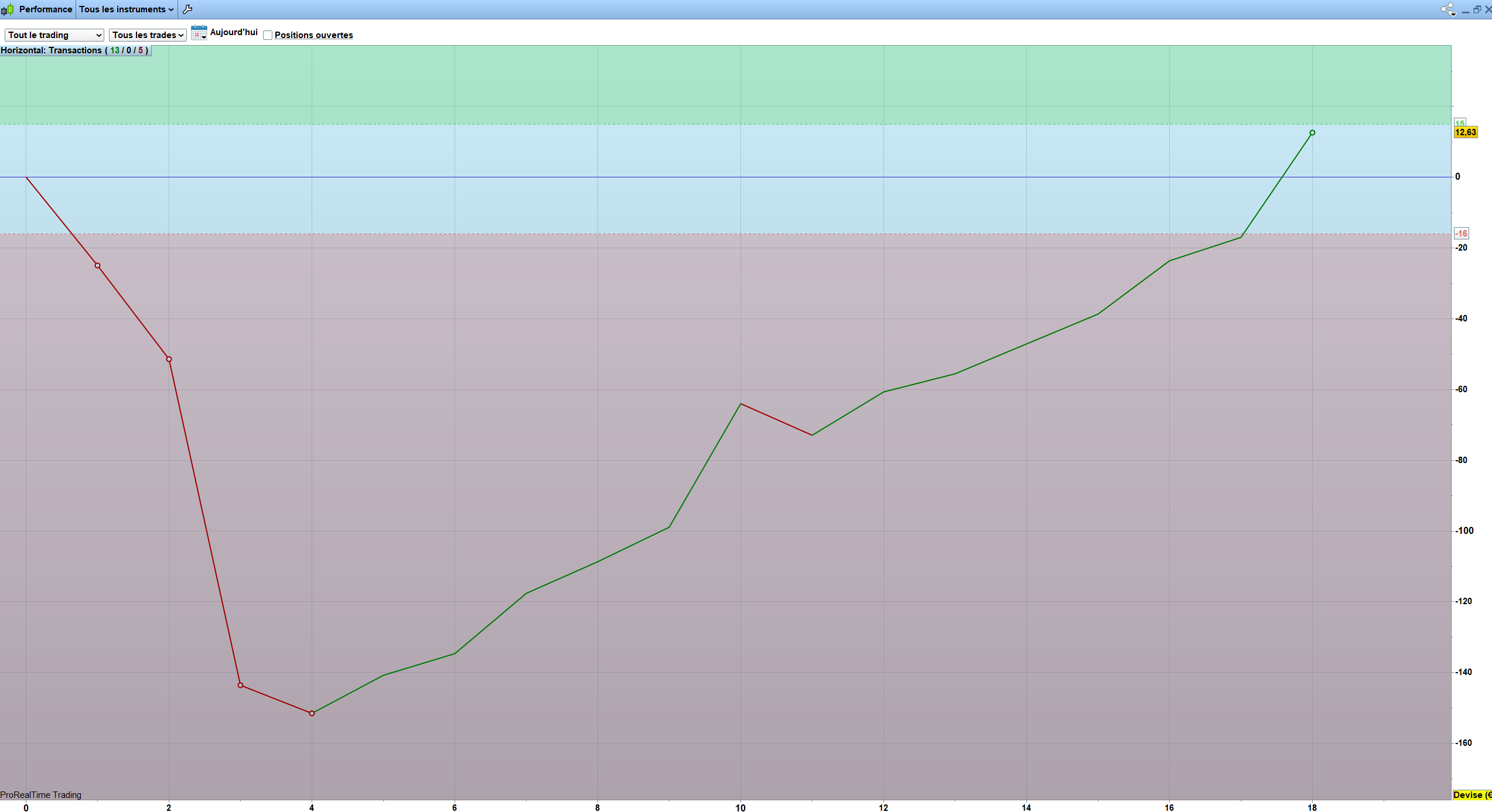Enable the Positions ouvertes checkbox

tap(268, 35)
